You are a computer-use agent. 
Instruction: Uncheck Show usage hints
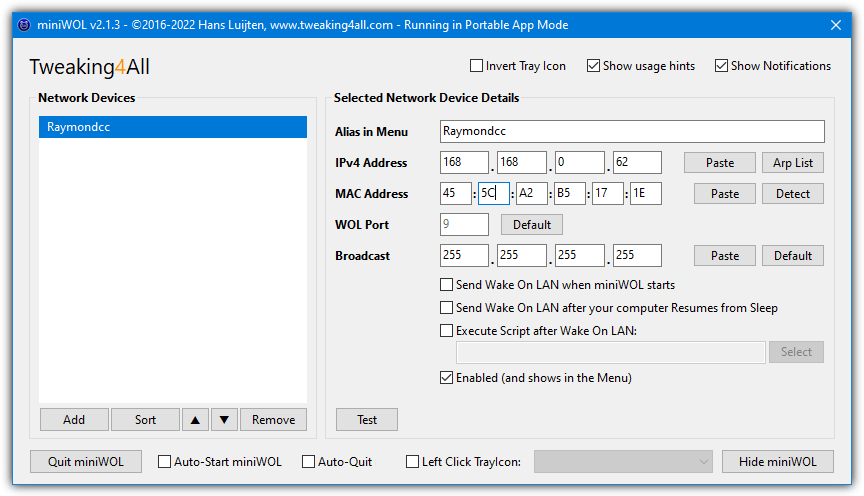click(593, 66)
